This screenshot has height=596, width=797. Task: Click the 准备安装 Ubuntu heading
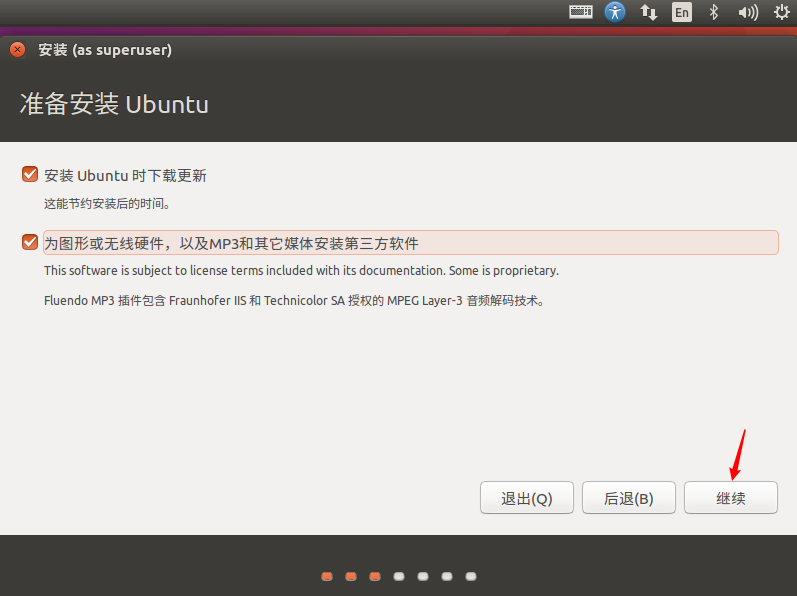click(114, 104)
